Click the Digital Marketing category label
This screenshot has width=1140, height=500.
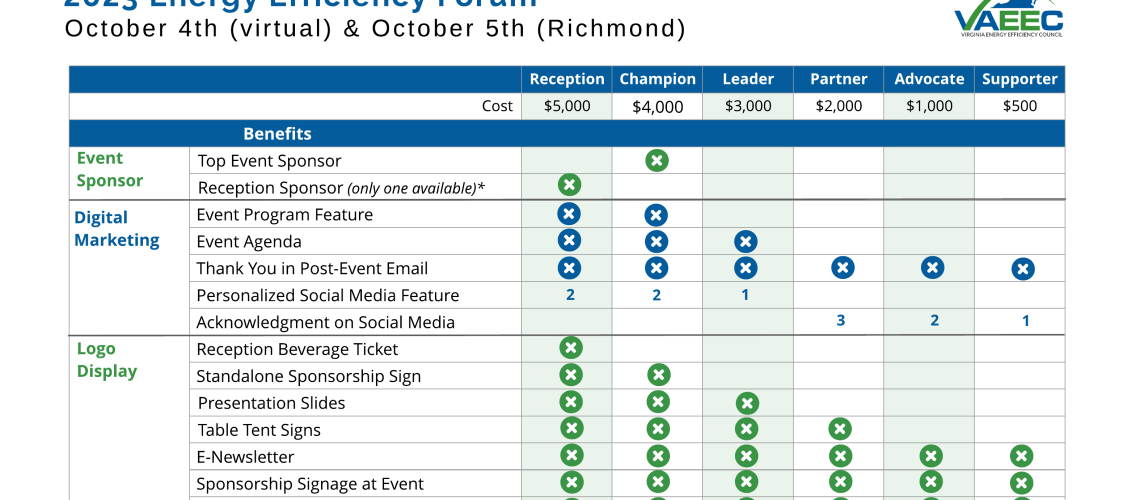pos(117,229)
